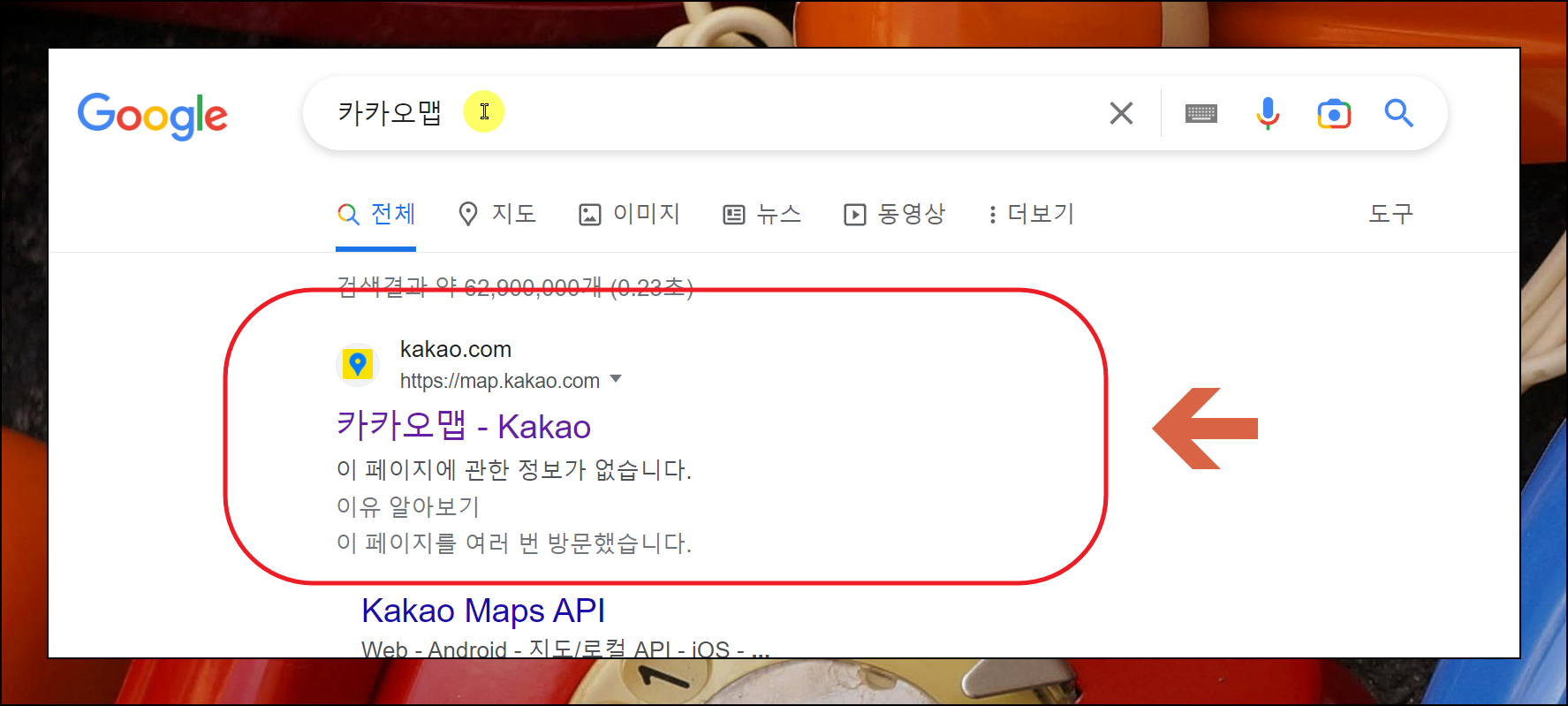Clear the search query with the X icon
The image size is (1568, 706).
pos(1121,113)
